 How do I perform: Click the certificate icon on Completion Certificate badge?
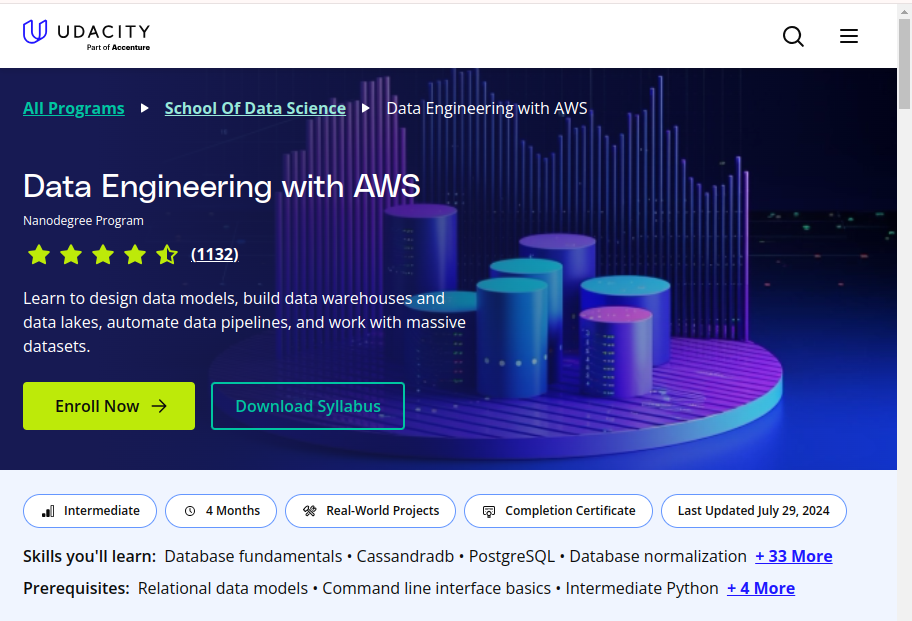coord(491,510)
